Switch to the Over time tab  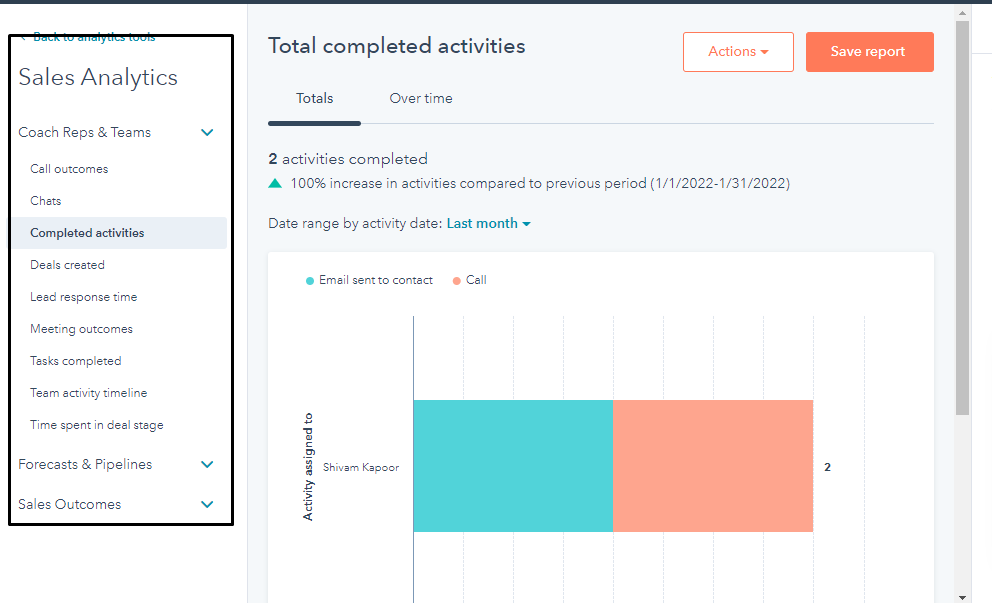(421, 98)
